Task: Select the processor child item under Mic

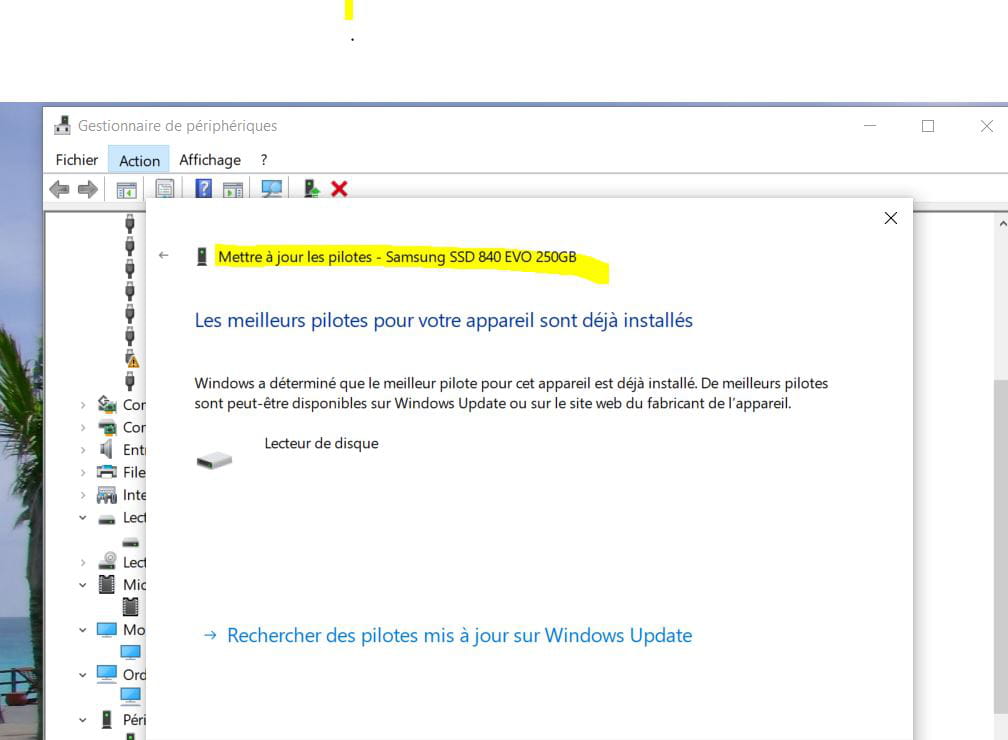Action: [130, 606]
